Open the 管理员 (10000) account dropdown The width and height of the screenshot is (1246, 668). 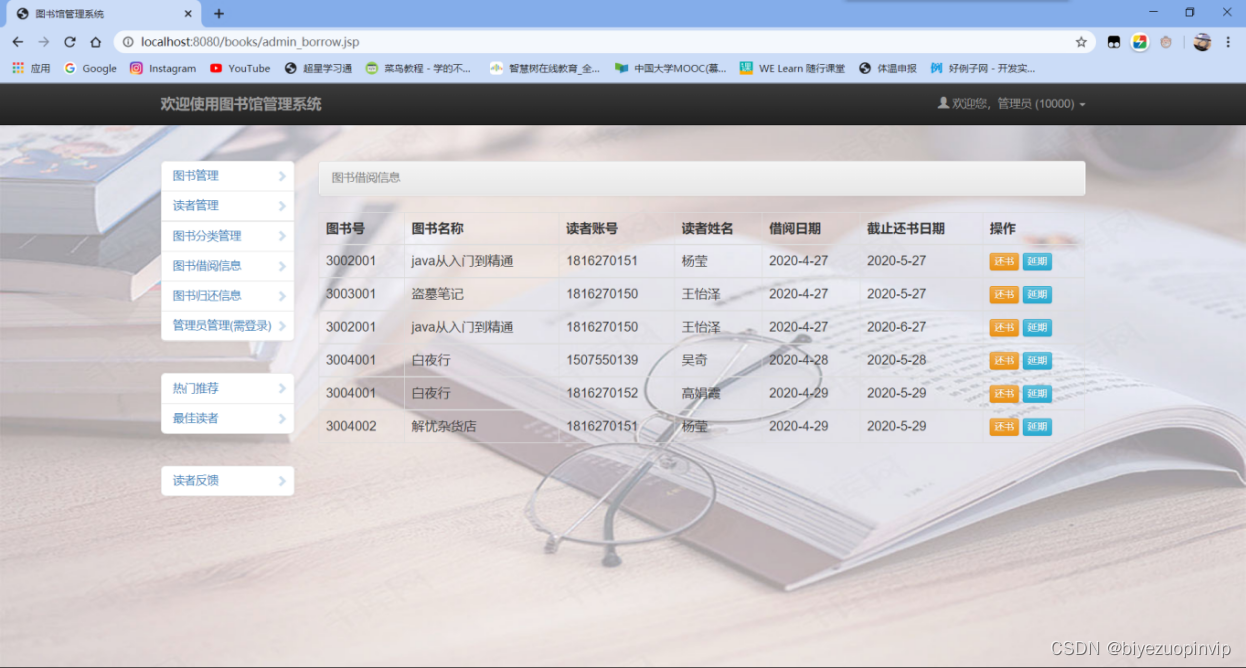pos(1022,103)
